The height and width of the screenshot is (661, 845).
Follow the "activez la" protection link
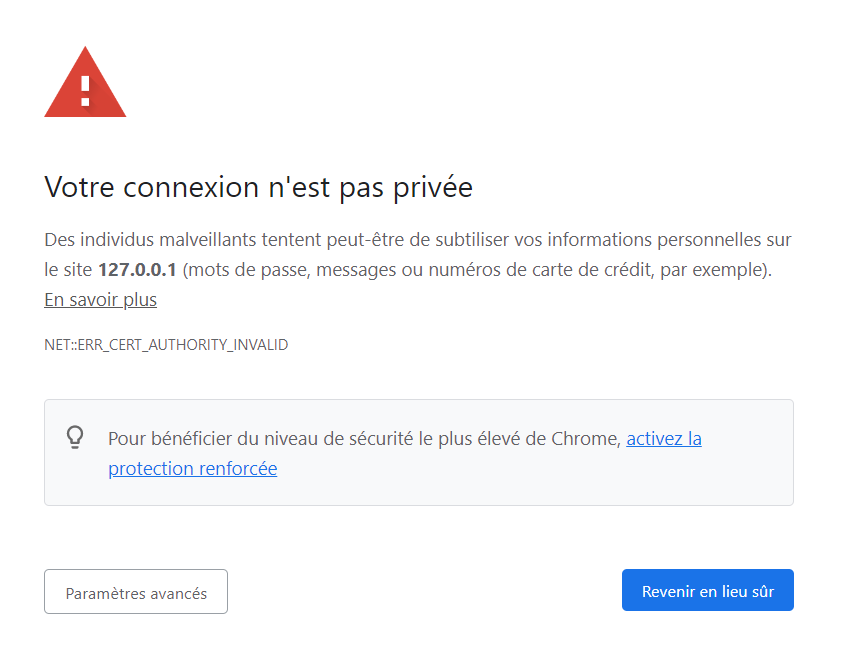click(664, 438)
